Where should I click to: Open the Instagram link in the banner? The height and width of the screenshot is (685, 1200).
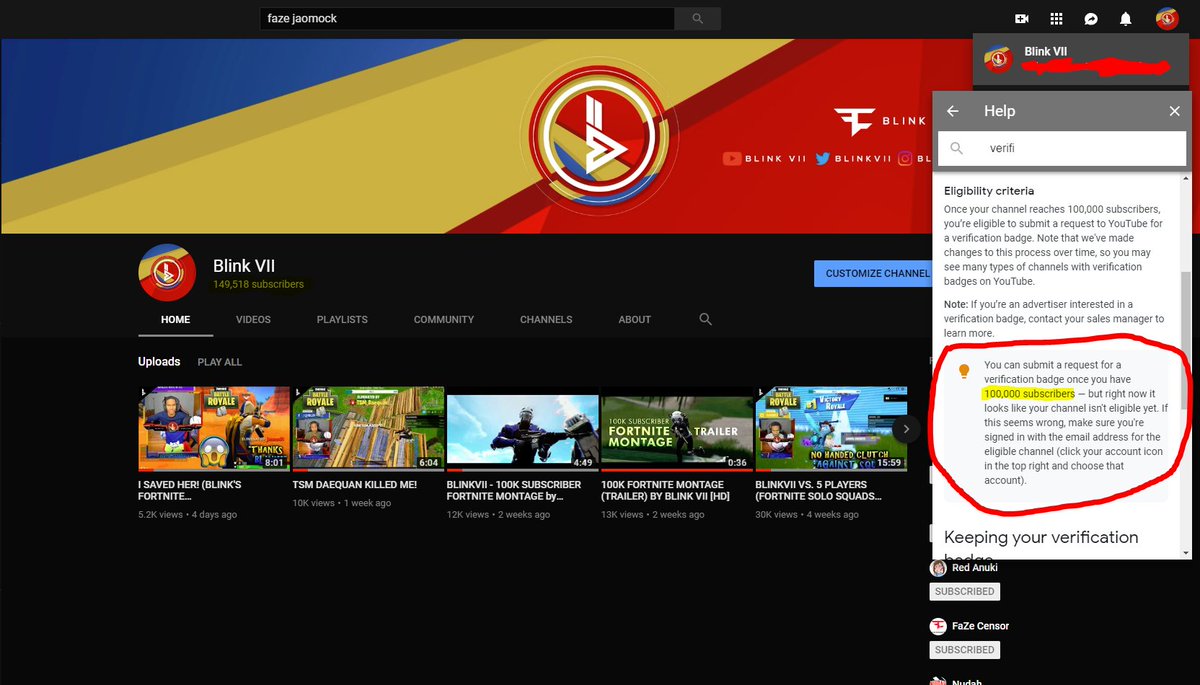point(912,158)
